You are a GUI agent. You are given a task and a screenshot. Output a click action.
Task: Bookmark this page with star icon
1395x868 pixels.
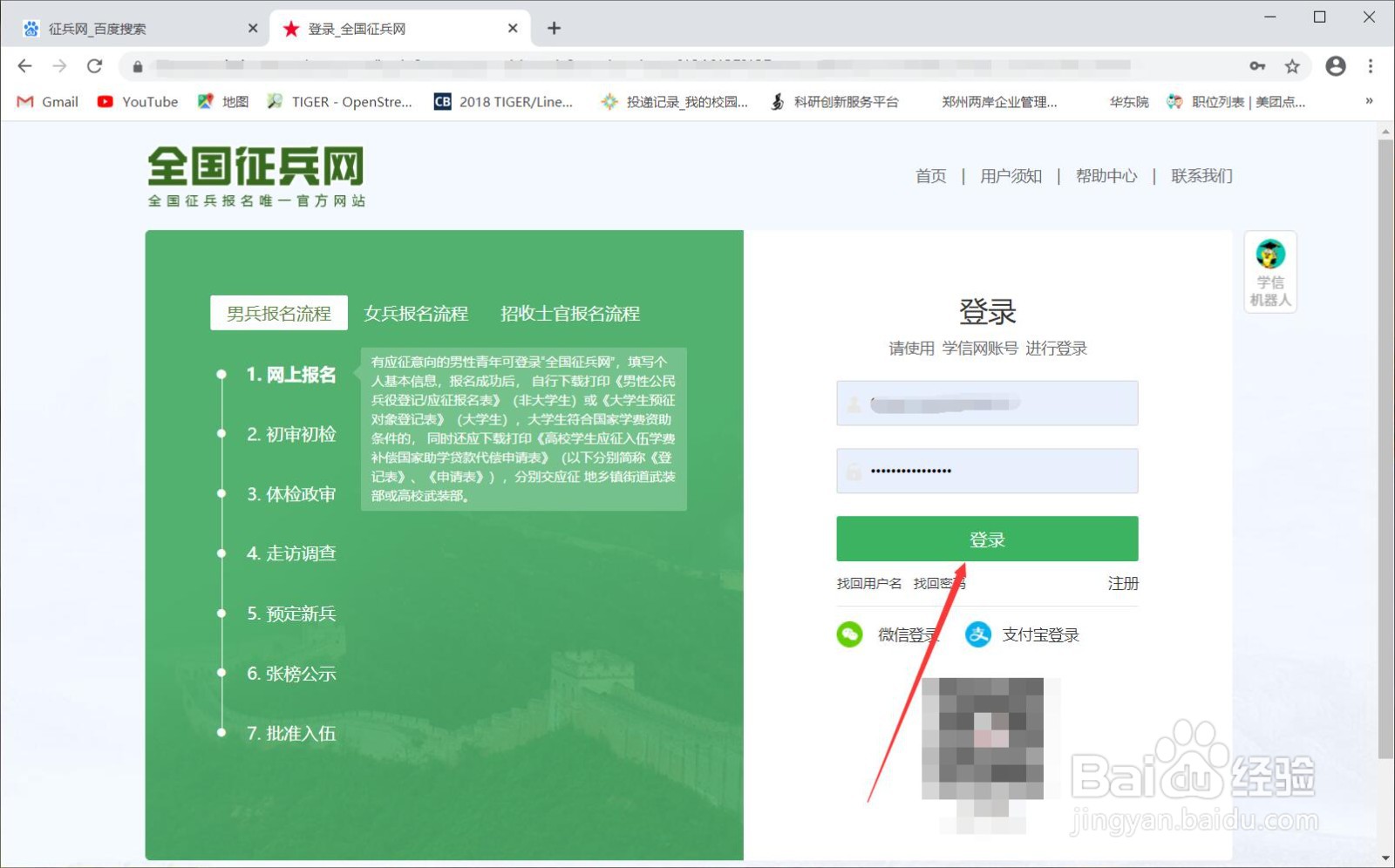pyautogui.click(x=1292, y=66)
